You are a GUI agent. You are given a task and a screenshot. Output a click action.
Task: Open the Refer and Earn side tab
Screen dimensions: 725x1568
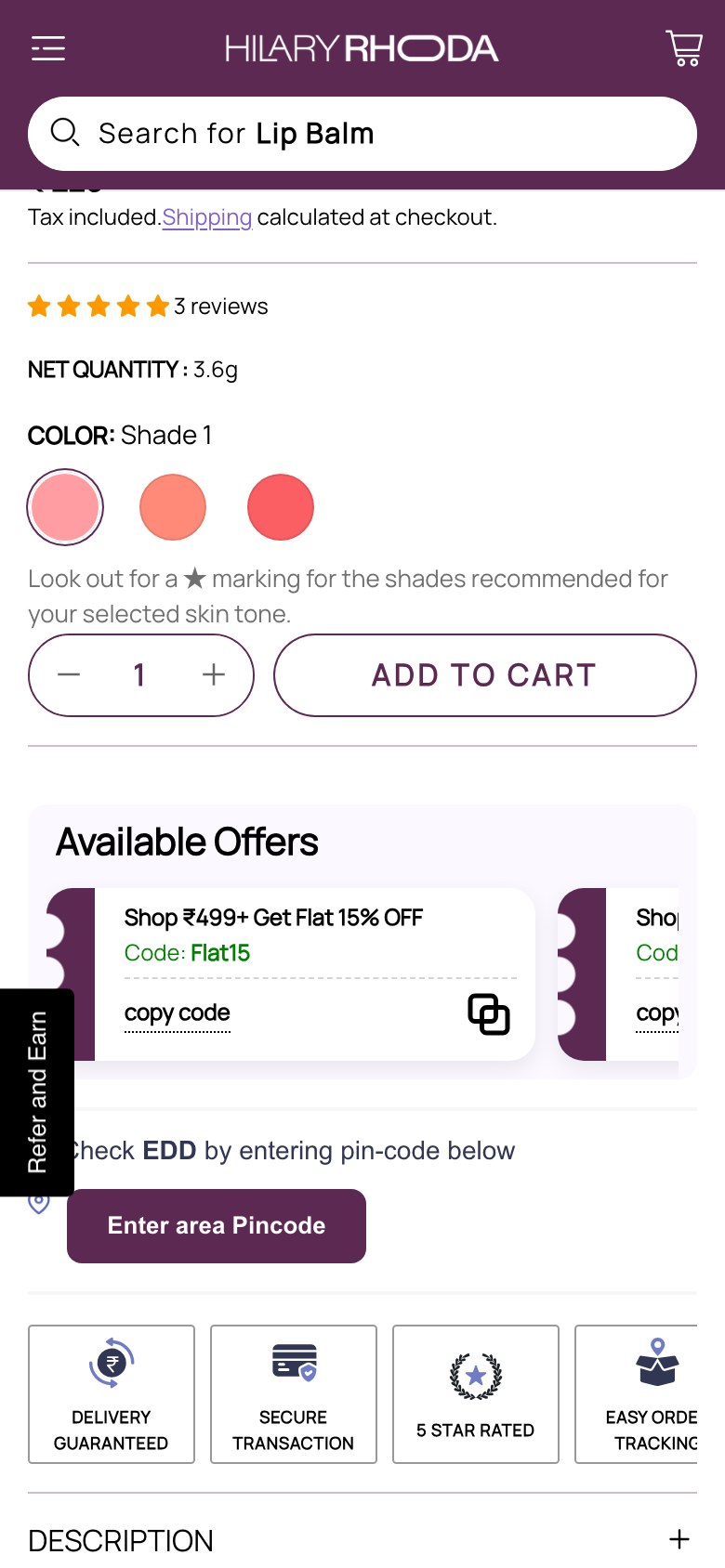37,1091
